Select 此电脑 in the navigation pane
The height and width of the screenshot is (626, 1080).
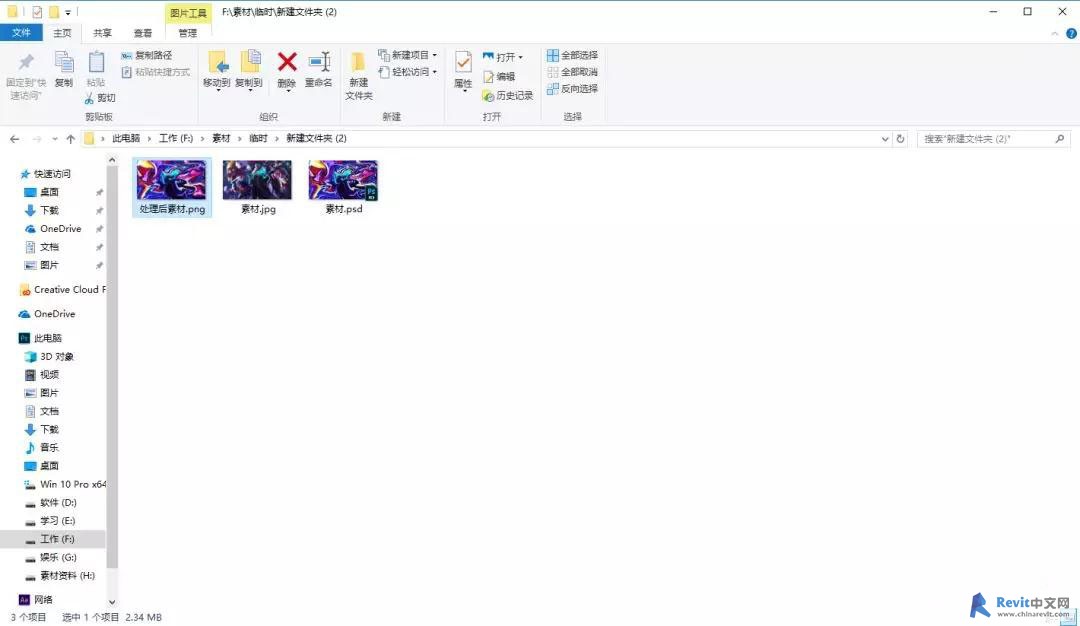tap(48, 338)
